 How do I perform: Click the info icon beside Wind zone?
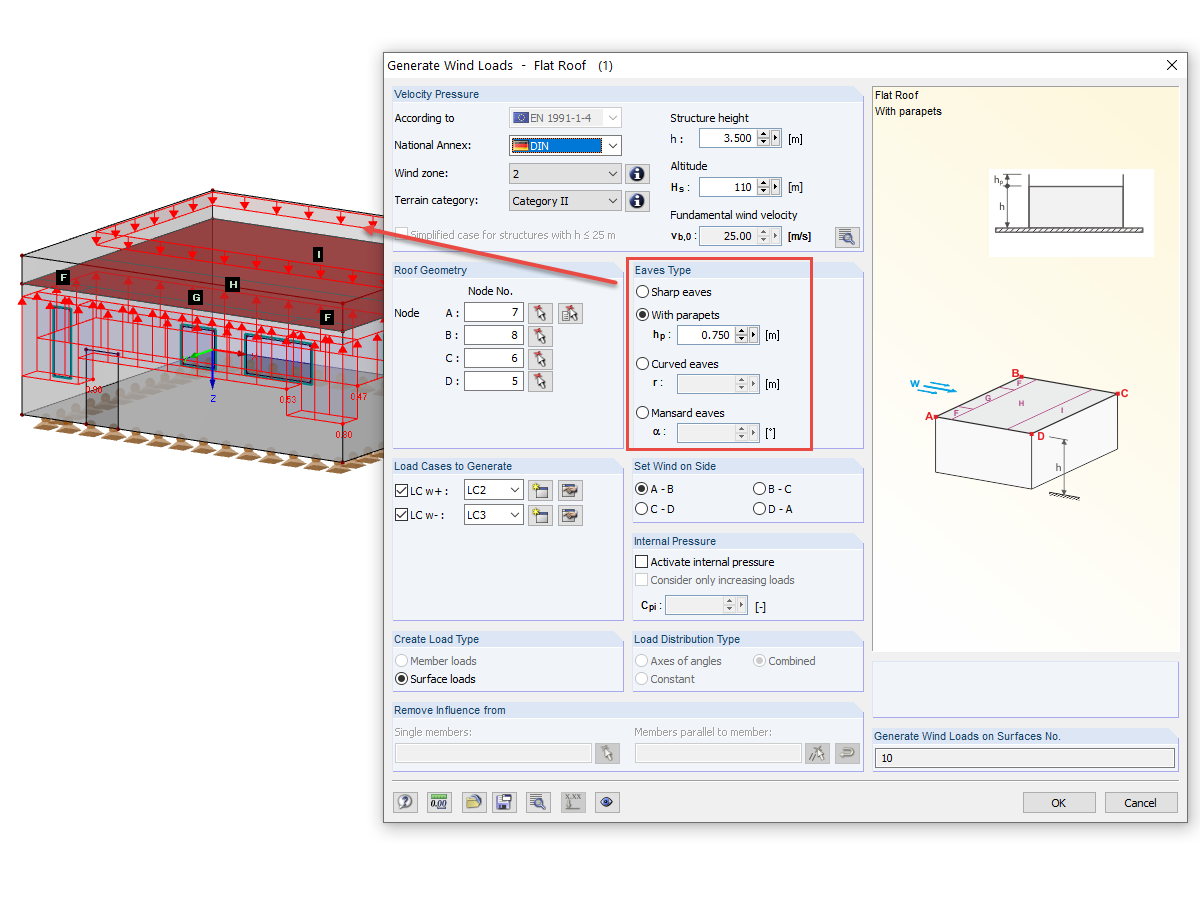coord(637,173)
